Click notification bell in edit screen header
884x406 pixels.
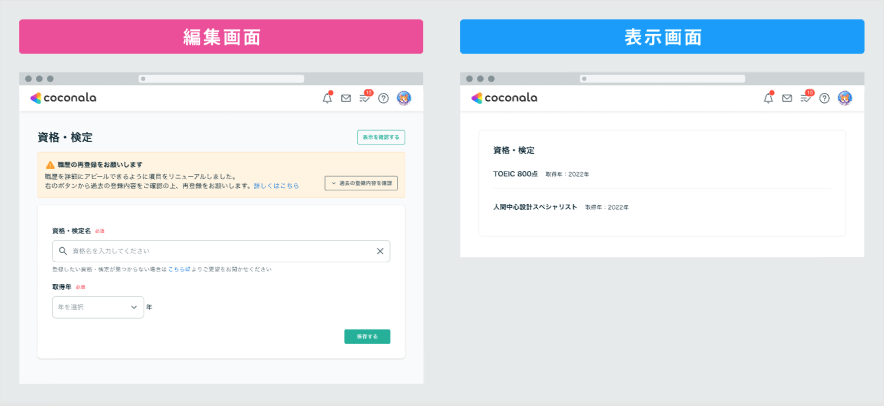pos(327,98)
